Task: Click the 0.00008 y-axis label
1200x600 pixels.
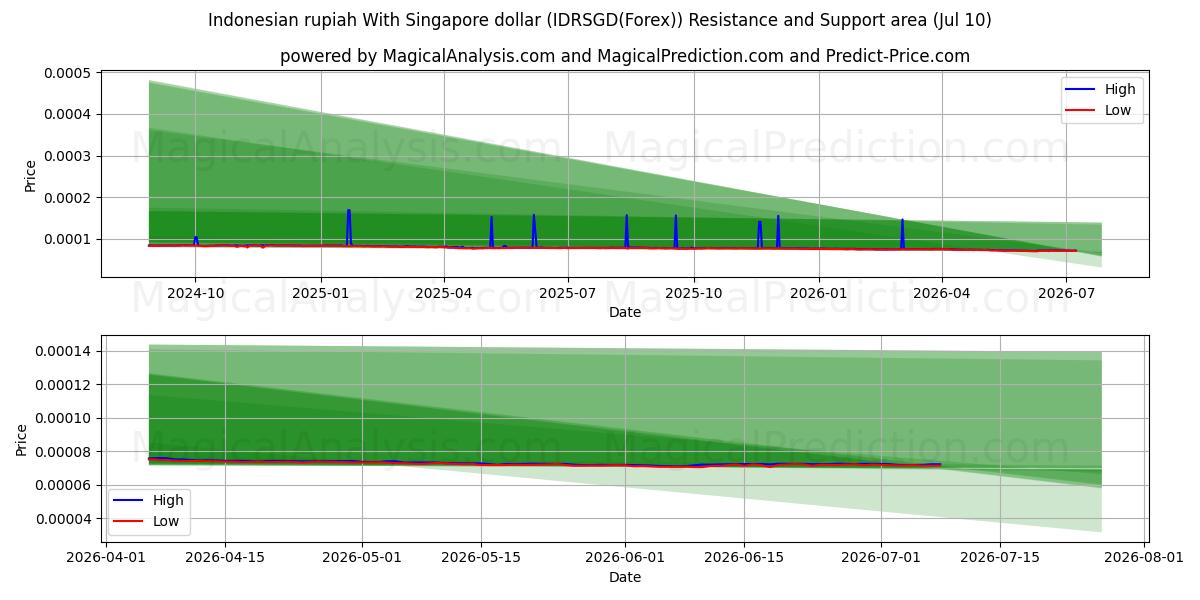Action: (64, 452)
